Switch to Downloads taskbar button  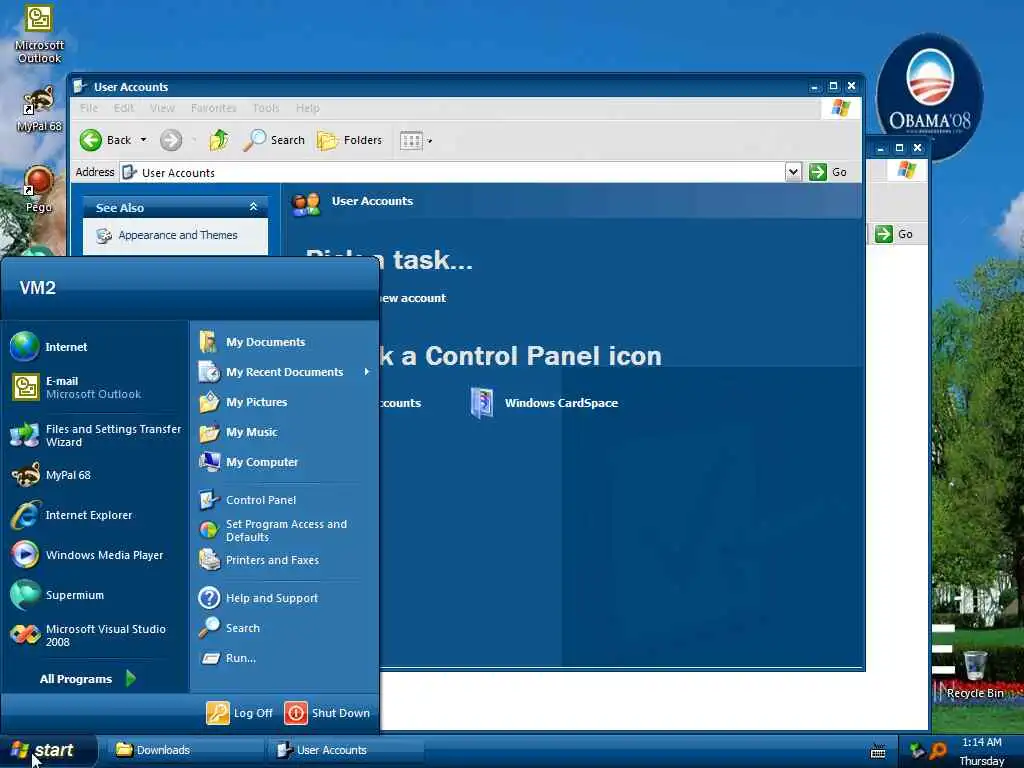[x=184, y=750]
